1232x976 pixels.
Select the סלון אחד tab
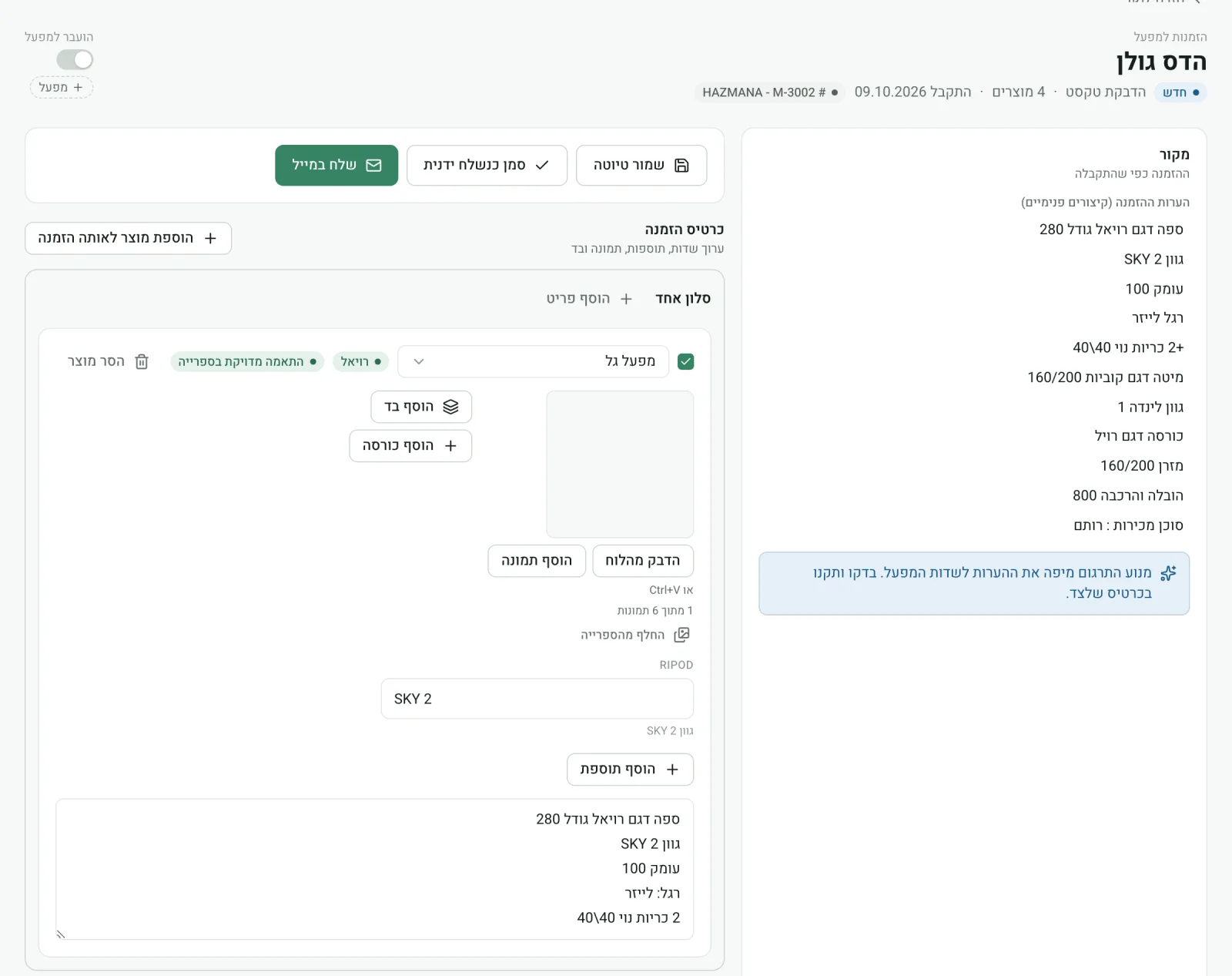pos(683,299)
